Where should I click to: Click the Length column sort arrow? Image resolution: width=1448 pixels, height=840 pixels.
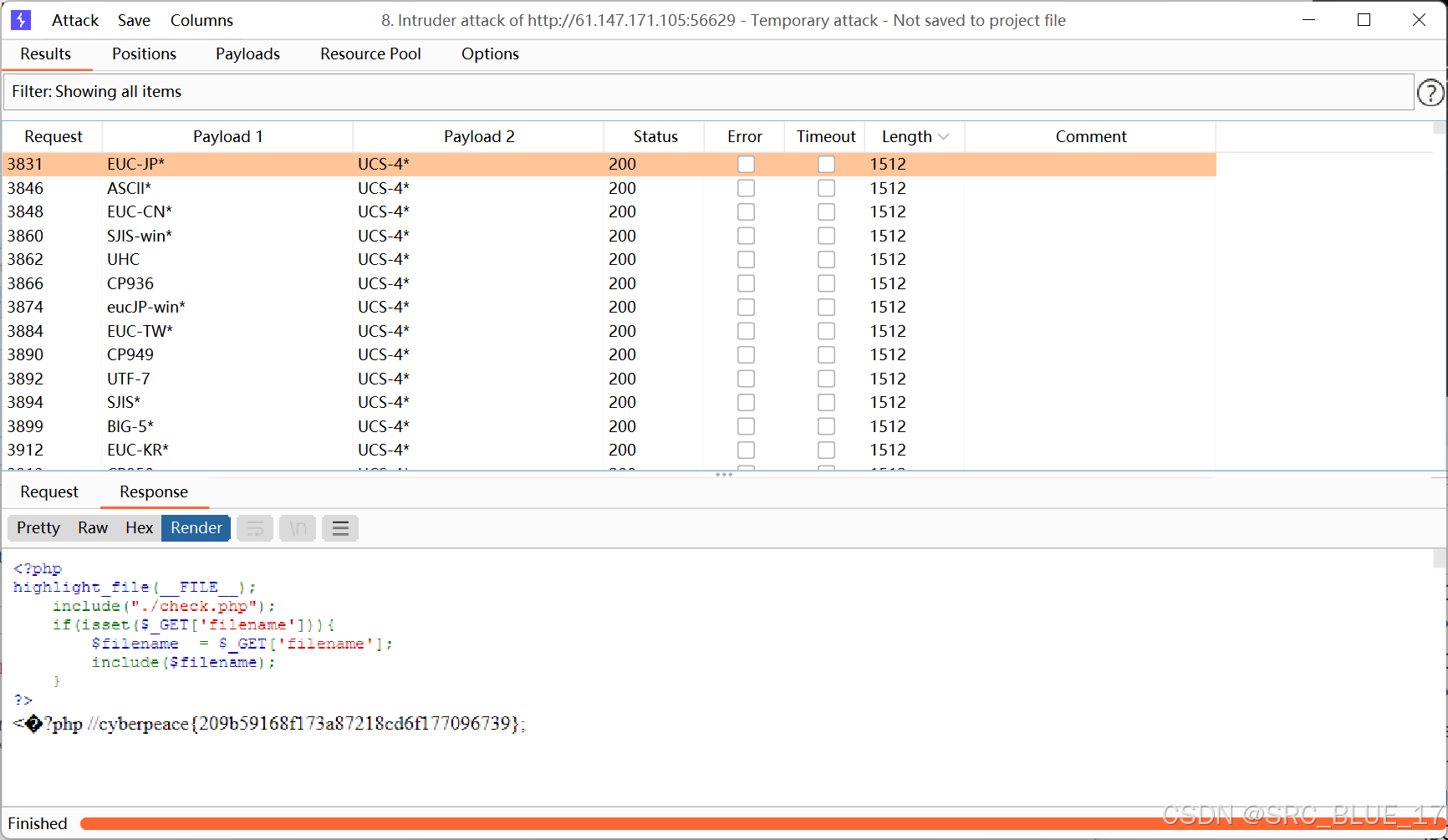[944, 137]
